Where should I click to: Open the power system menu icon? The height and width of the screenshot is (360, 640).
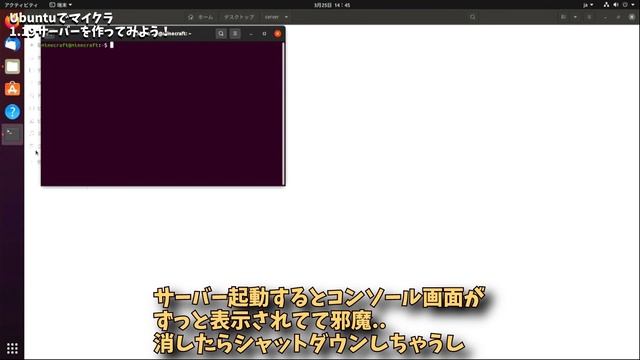625,5
